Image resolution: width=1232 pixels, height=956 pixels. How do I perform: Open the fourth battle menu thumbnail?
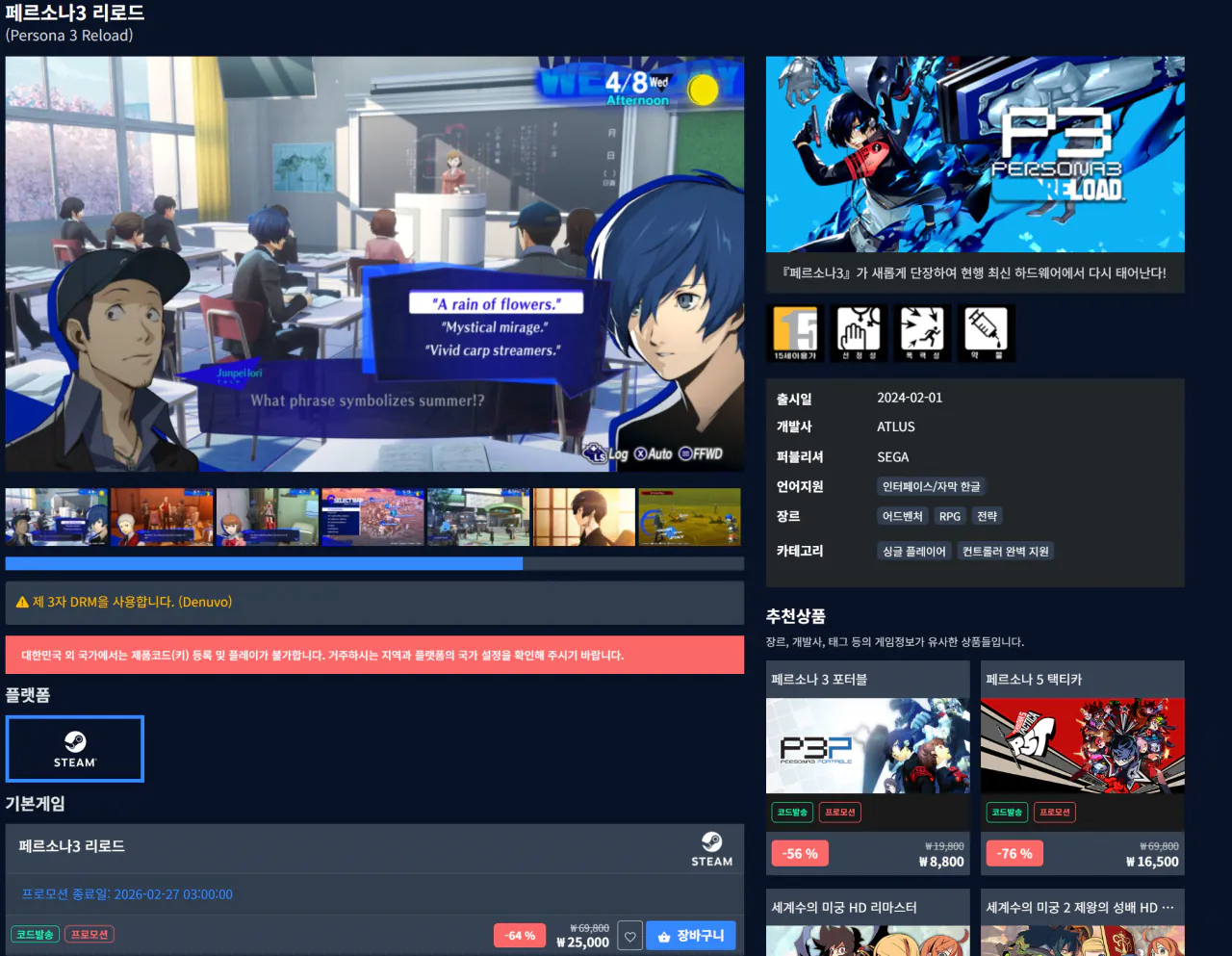[x=372, y=517]
